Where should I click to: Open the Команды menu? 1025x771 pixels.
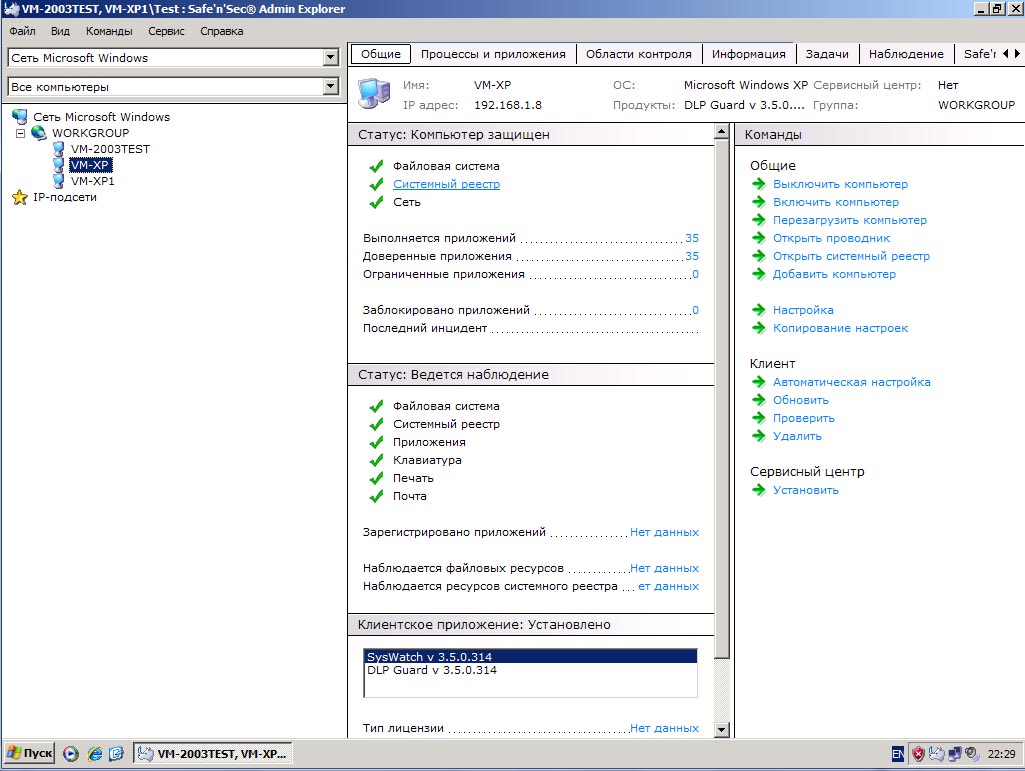pyautogui.click(x=109, y=31)
